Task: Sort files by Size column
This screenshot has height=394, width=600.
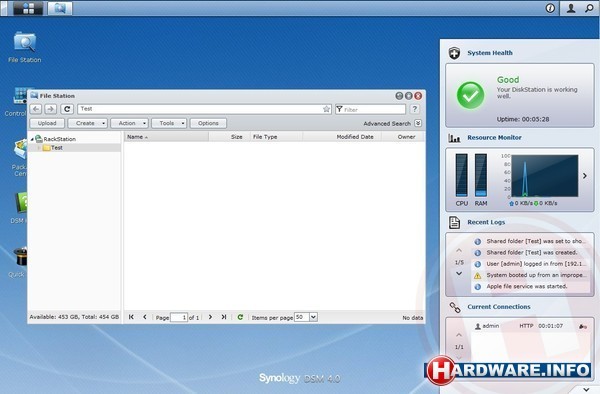Action: pyautogui.click(x=229, y=137)
